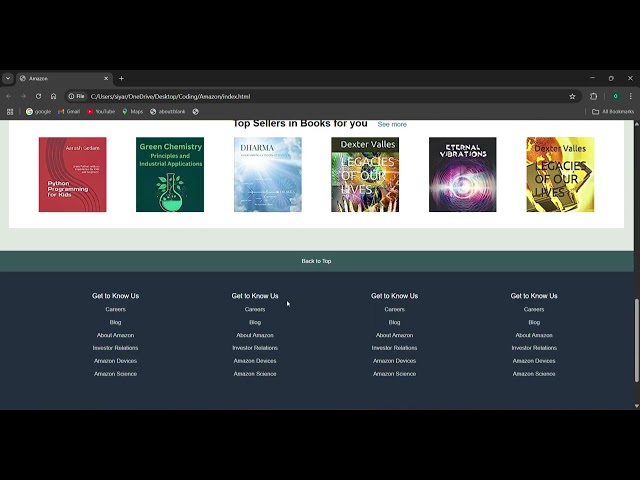Image resolution: width=640 pixels, height=480 pixels.
Task: Open the Gmail bookmark
Action: coord(69,111)
